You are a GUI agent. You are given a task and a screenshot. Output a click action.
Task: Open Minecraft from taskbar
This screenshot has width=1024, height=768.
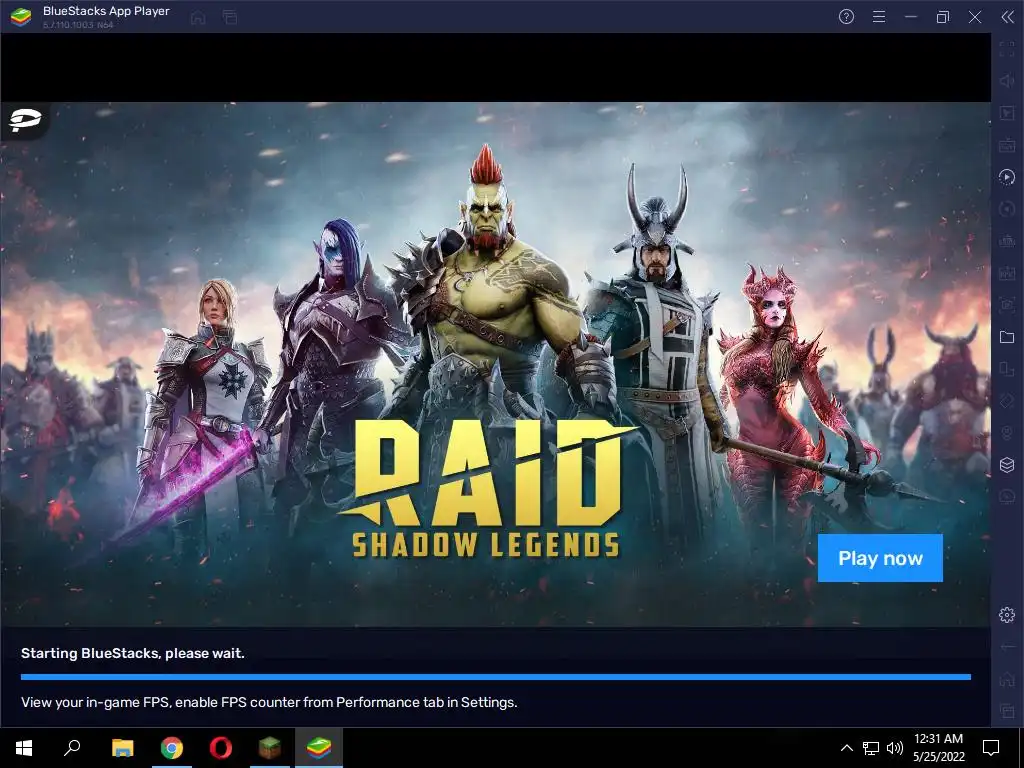point(270,748)
